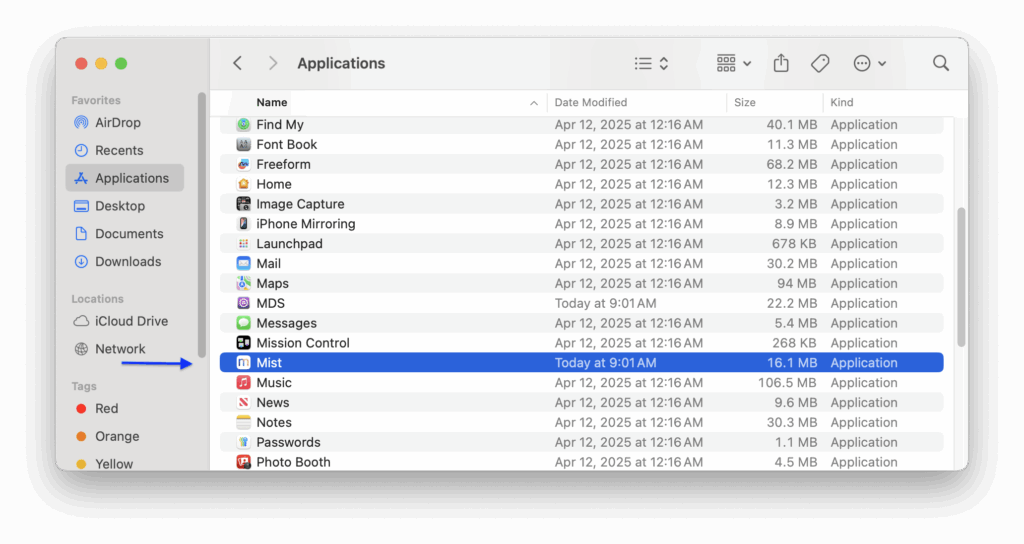Click the Freeform app icon
This screenshot has height=544, width=1024.
[x=244, y=164]
